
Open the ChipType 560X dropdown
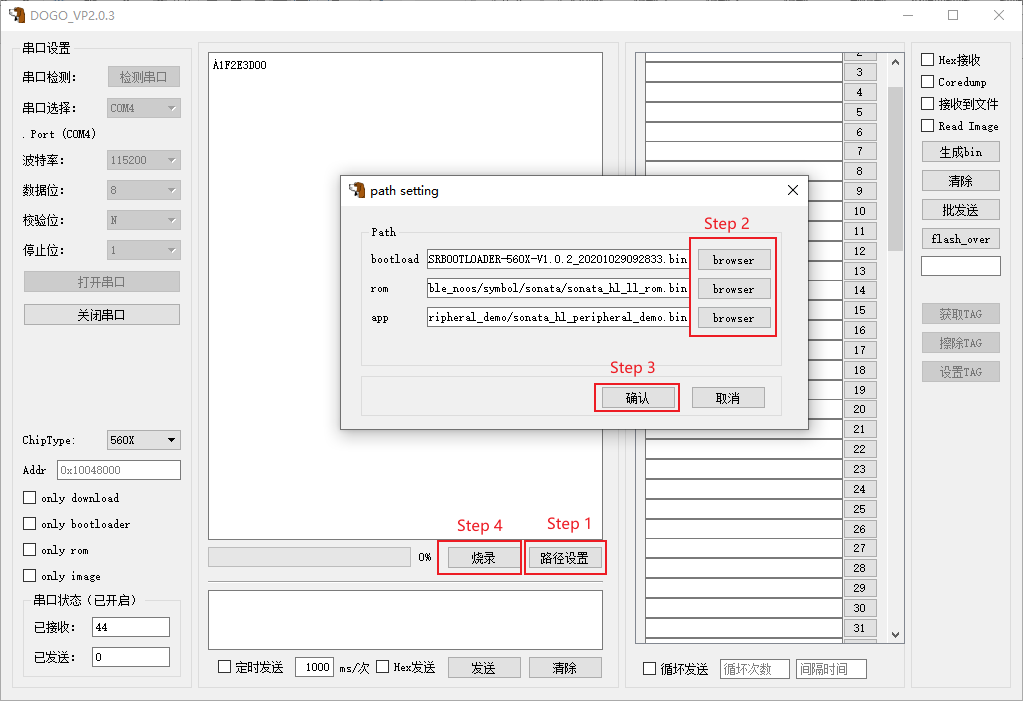click(144, 440)
